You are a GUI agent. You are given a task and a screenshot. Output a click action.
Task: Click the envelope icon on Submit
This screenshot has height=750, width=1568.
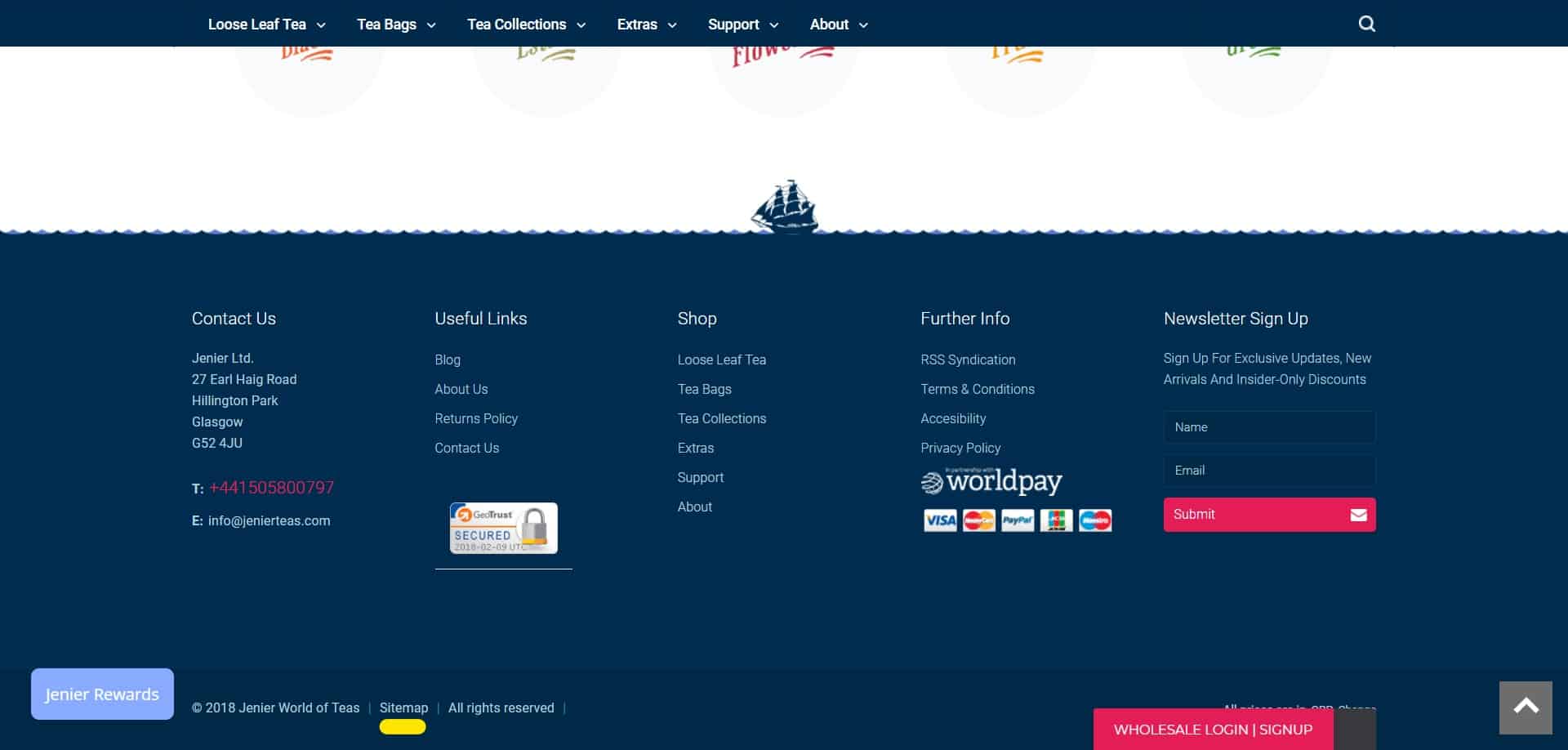pyautogui.click(x=1358, y=515)
